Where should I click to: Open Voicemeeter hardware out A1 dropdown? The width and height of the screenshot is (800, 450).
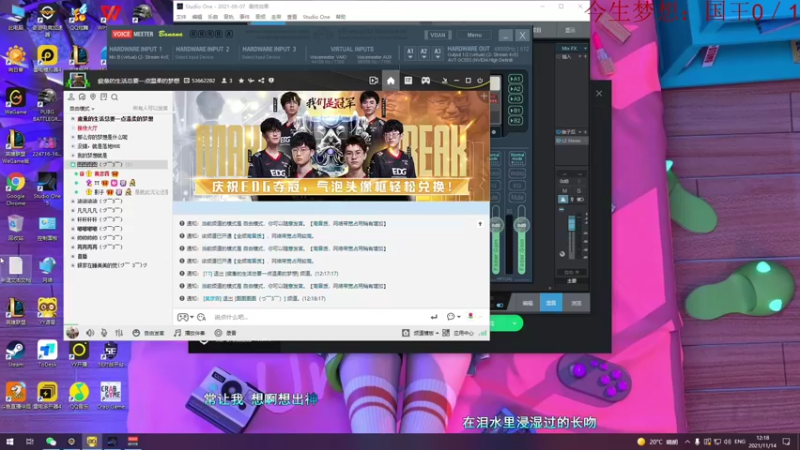[x=410, y=54]
